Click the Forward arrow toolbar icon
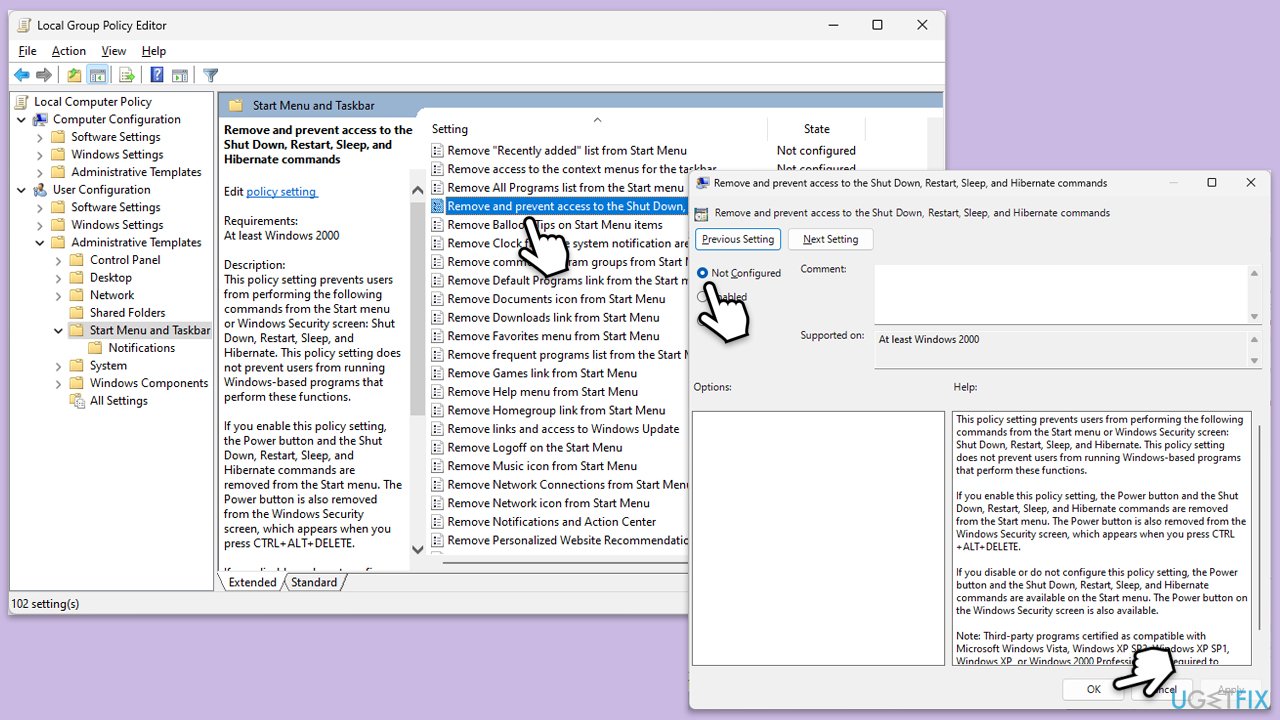 coord(44,75)
